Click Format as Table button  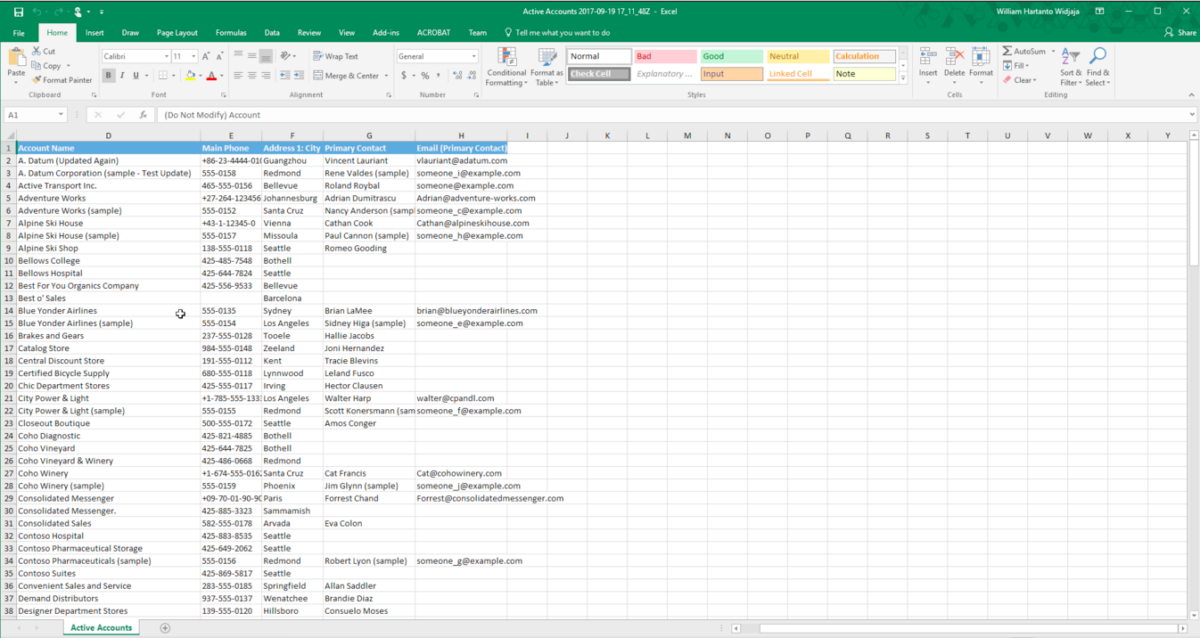[x=547, y=66]
